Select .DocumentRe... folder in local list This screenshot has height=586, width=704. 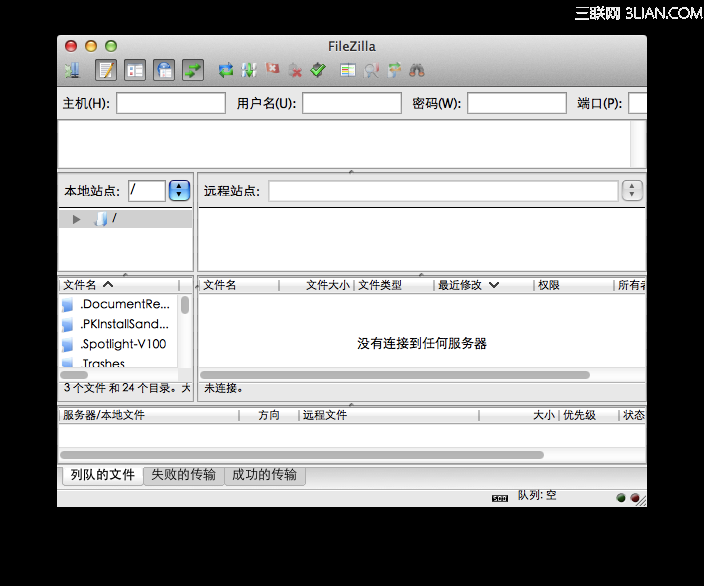[x=119, y=304]
